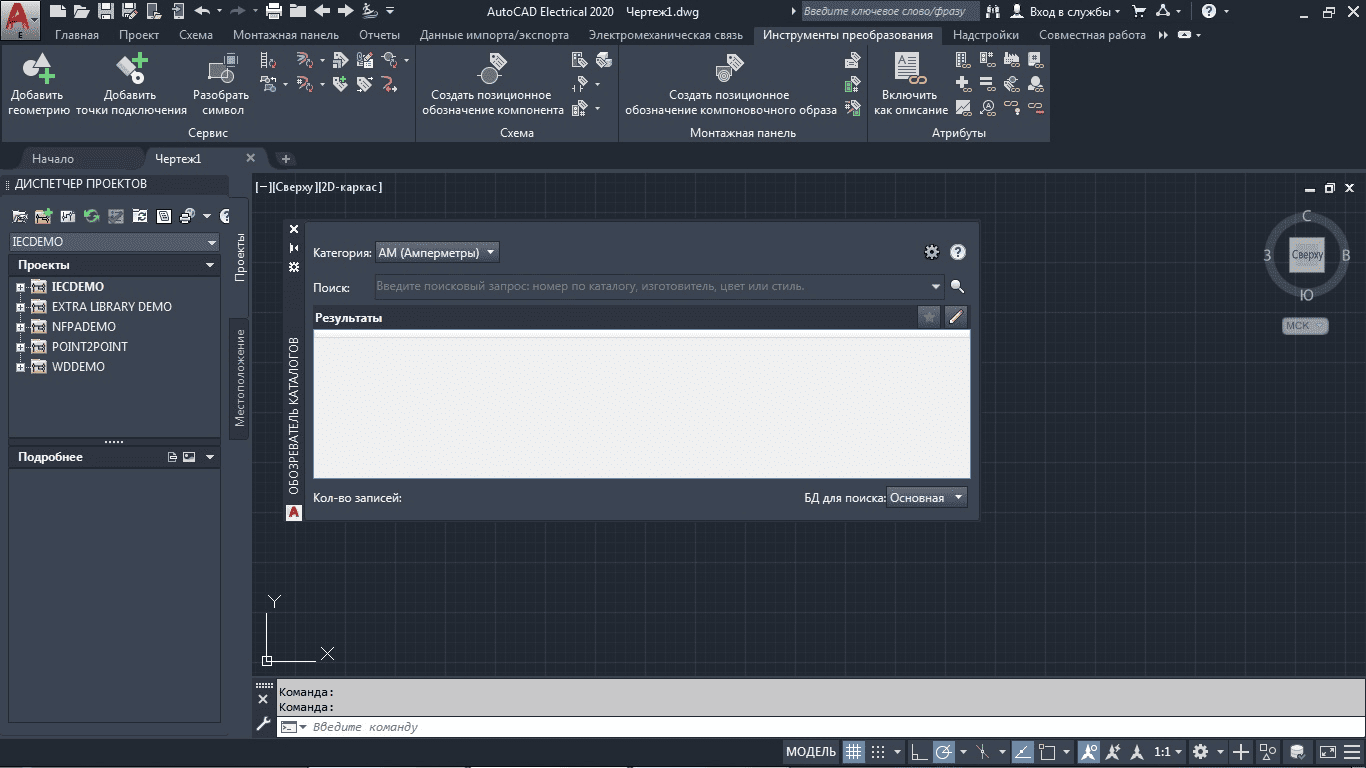Viewport: 1366px width, 768px height.
Task: Click the wrench customize icon near command line
Action: tap(264, 724)
